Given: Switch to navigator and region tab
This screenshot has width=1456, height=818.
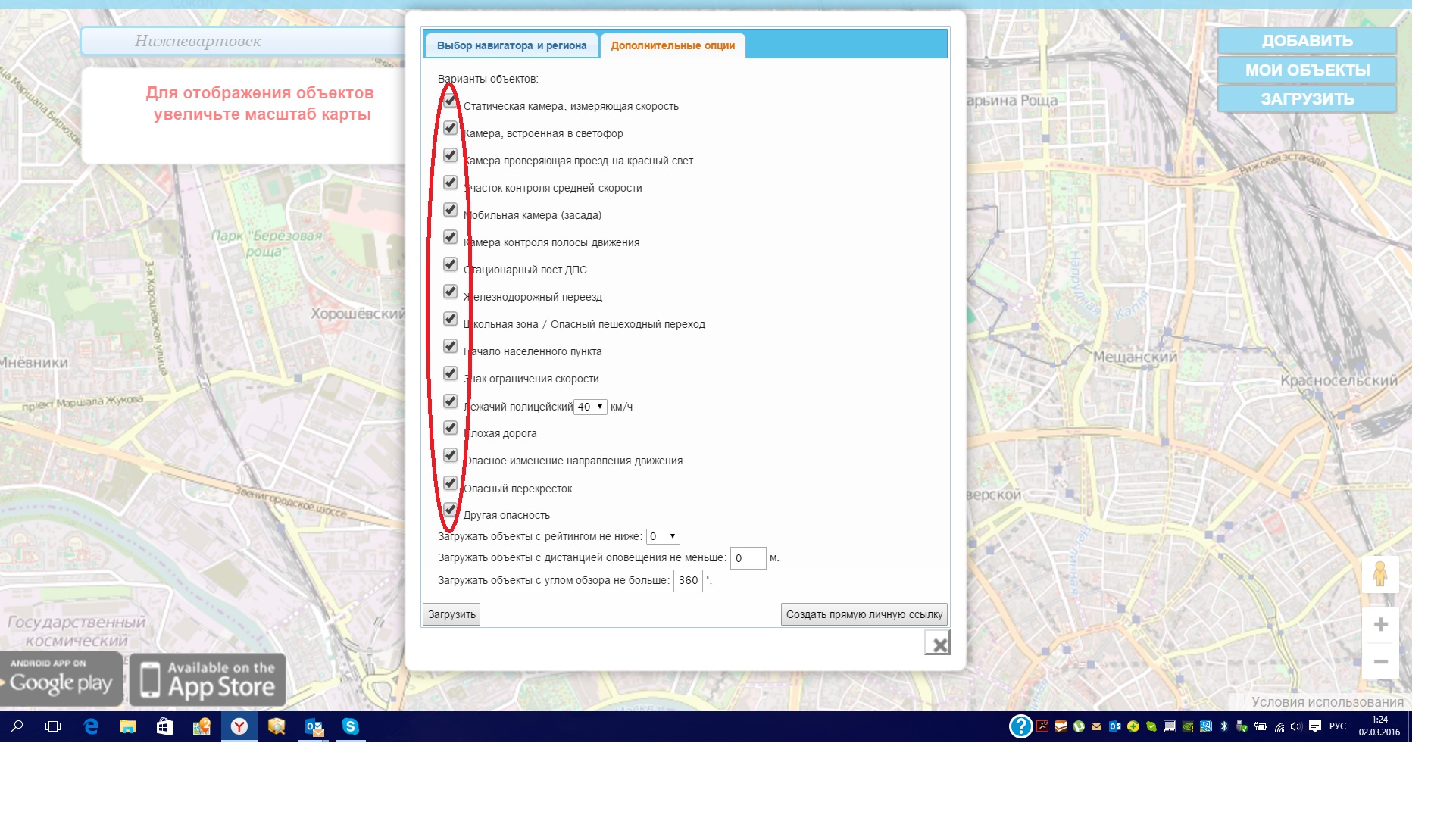Looking at the screenshot, I should point(511,45).
